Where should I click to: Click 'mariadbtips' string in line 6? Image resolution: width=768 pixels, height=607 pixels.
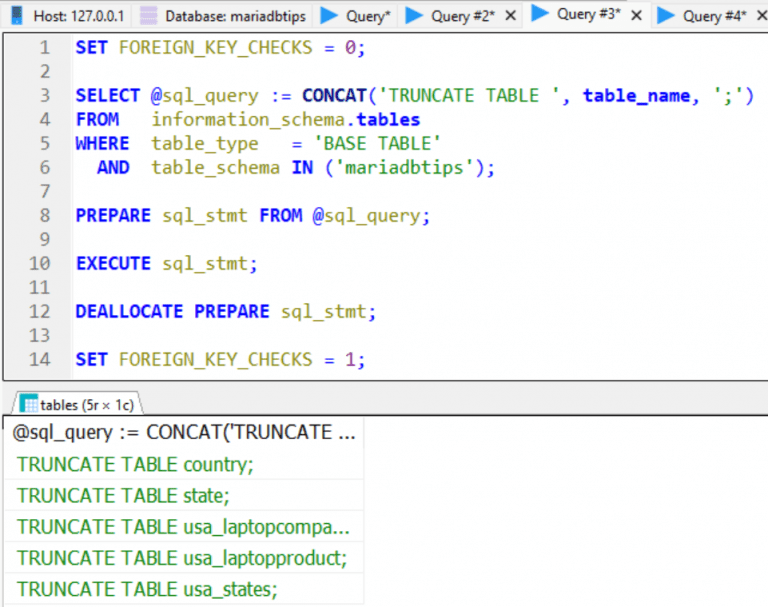click(x=405, y=168)
